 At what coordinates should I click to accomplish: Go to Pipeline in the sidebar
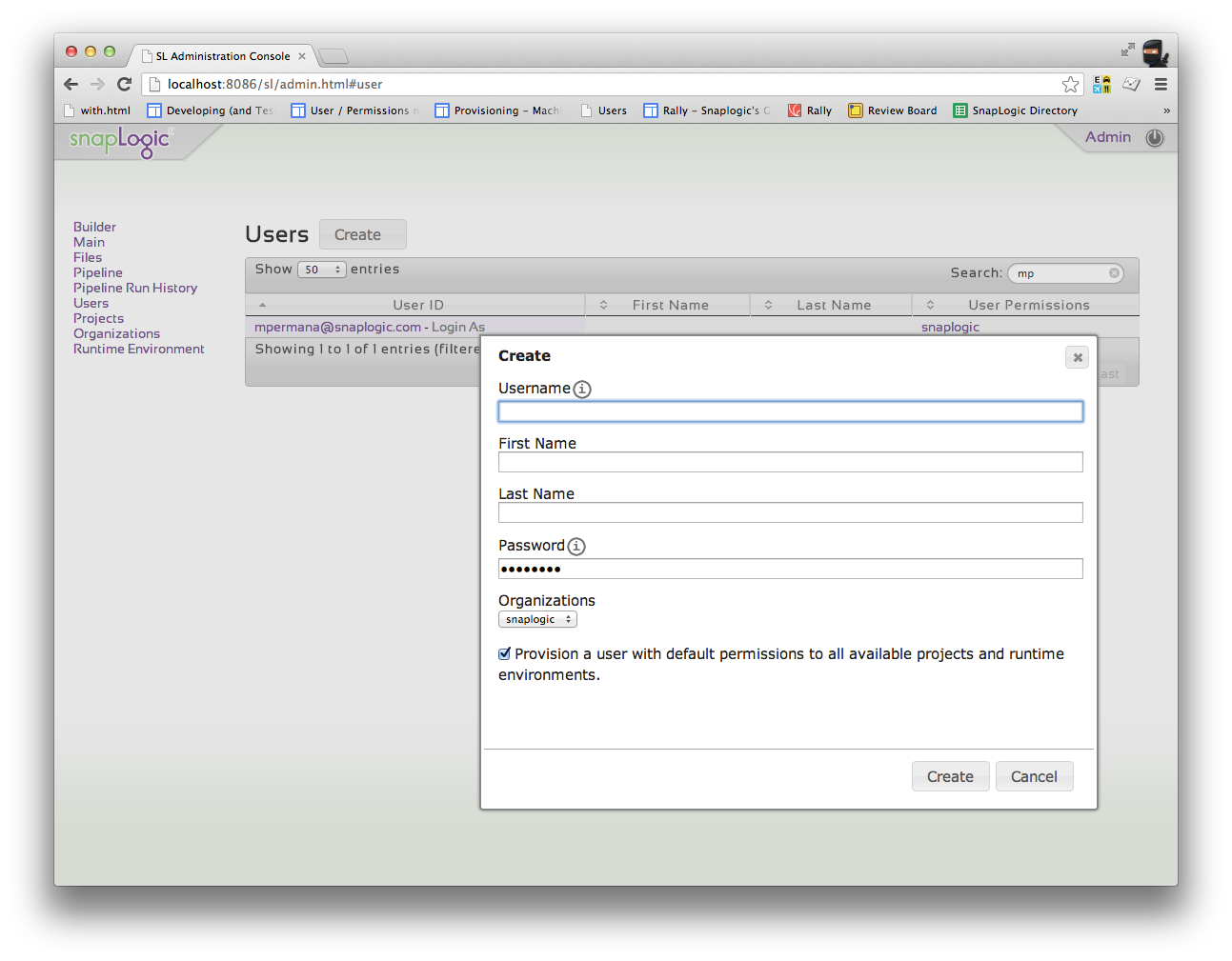98,272
